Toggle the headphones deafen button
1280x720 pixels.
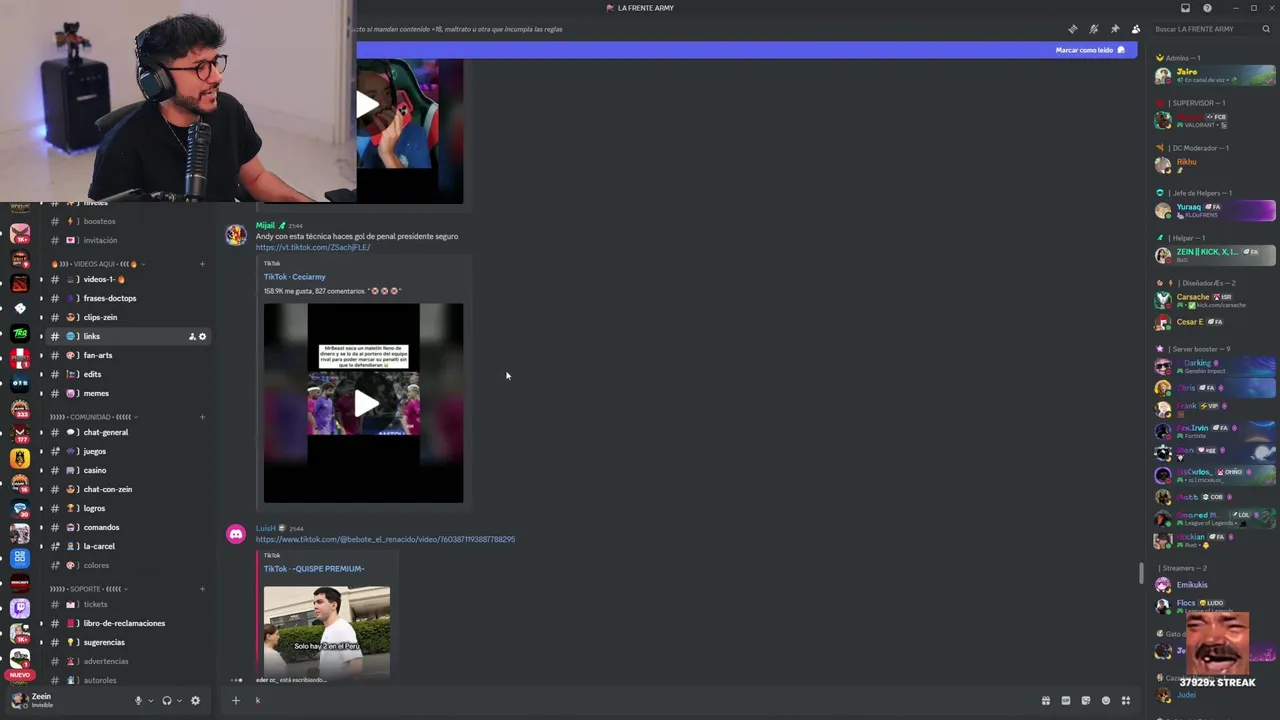(x=167, y=701)
